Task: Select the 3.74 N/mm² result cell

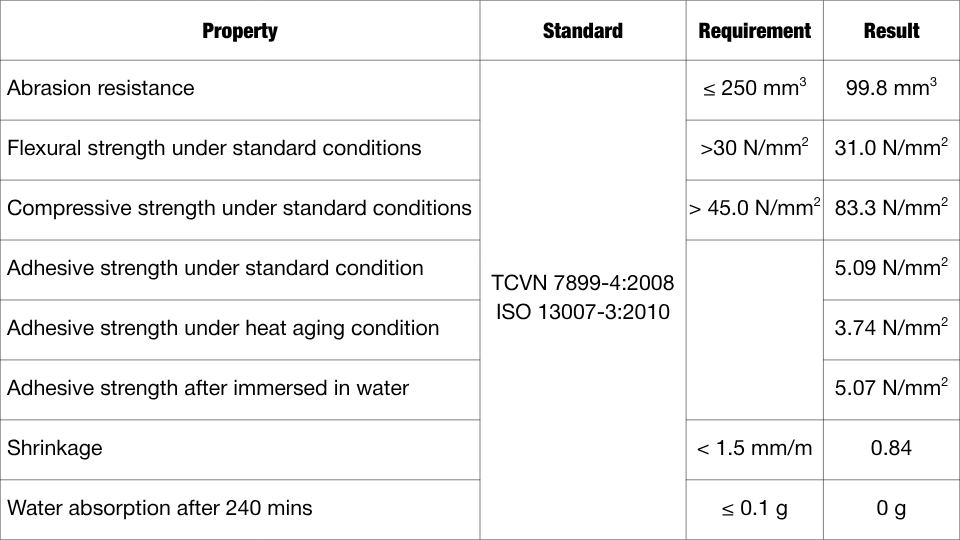Action: point(891,328)
